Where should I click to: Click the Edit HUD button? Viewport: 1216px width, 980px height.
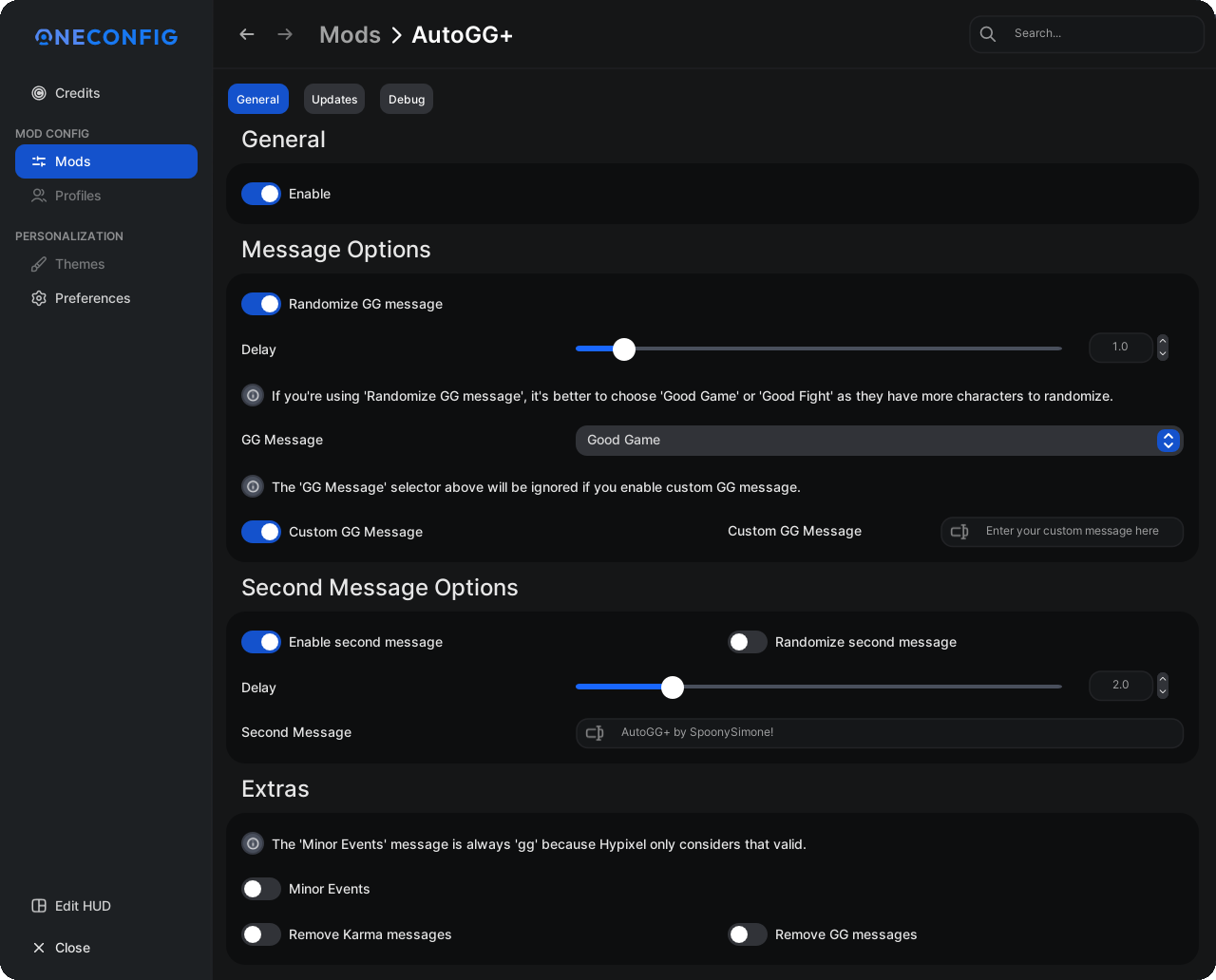(106, 906)
